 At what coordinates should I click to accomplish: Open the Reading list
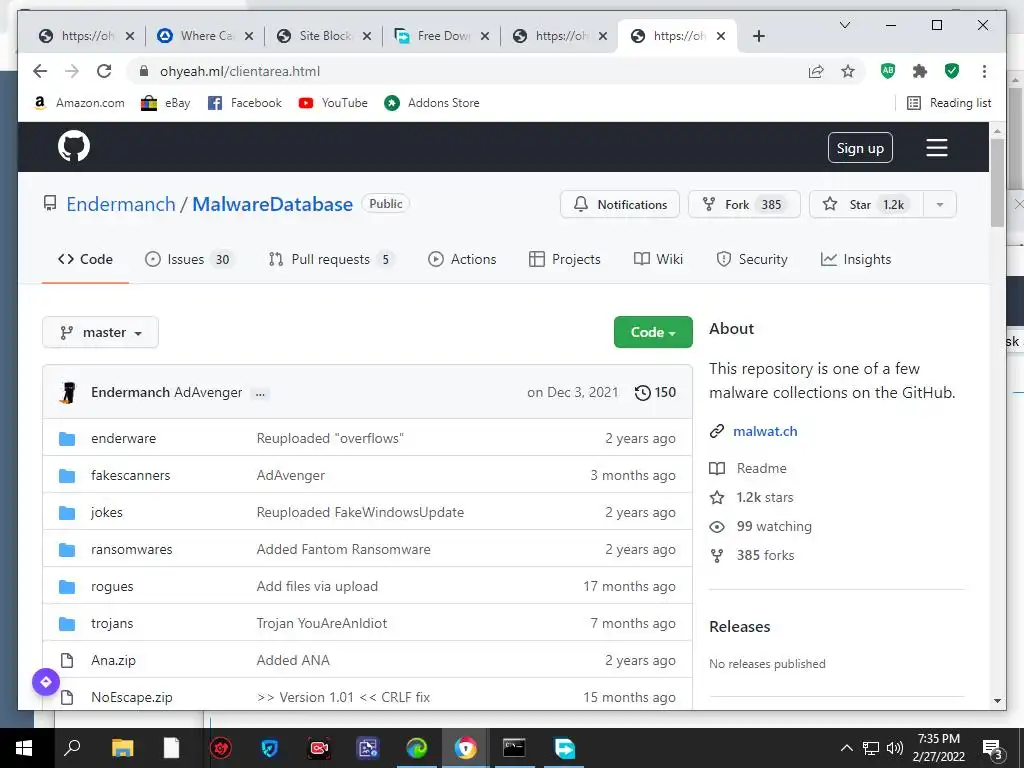949,103
